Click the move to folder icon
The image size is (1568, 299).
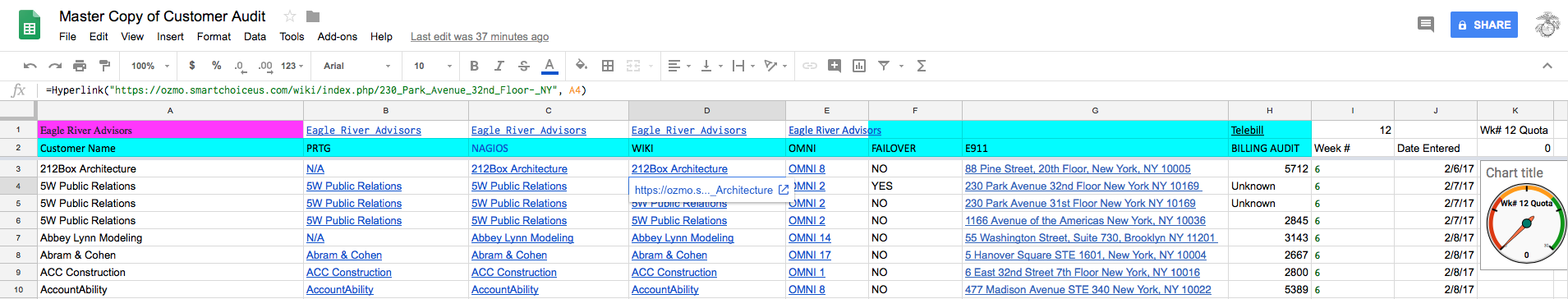tap(313, 16)
